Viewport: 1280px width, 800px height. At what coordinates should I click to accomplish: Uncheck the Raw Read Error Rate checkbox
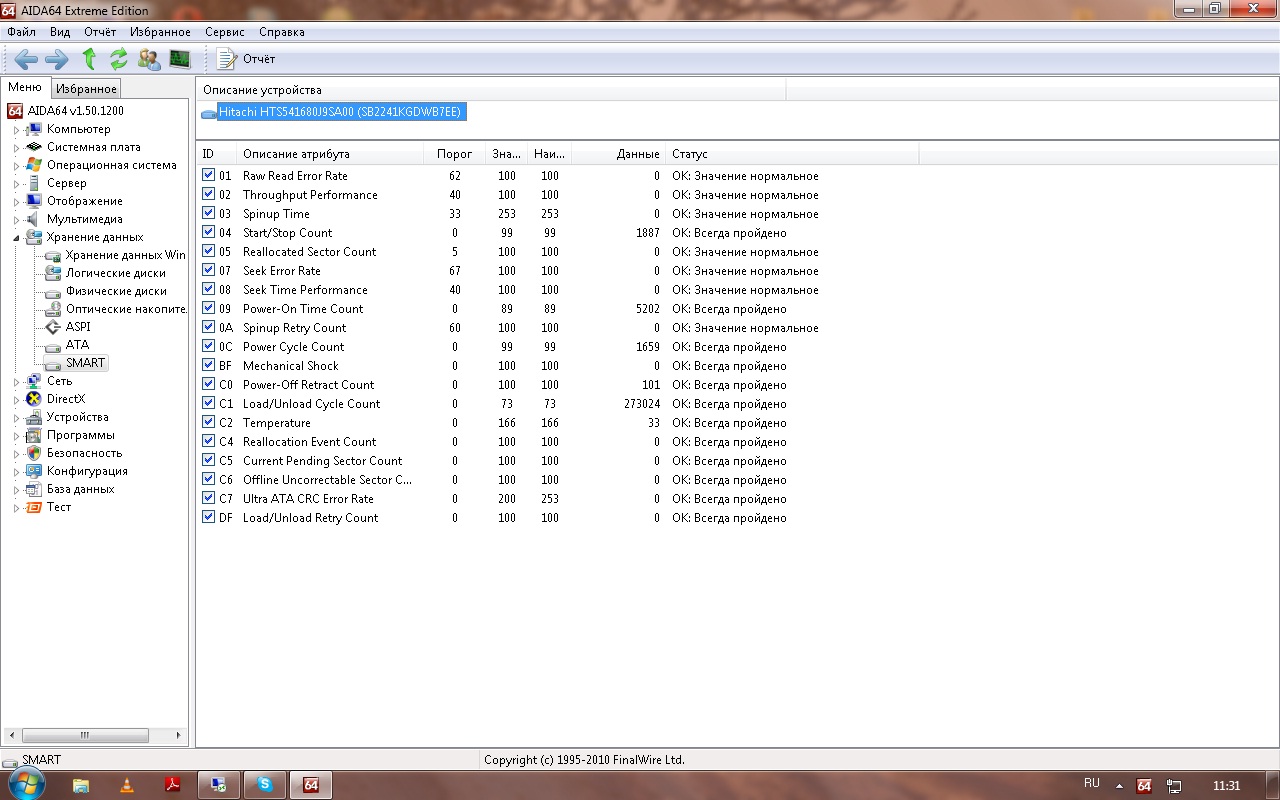click(209, 175)
